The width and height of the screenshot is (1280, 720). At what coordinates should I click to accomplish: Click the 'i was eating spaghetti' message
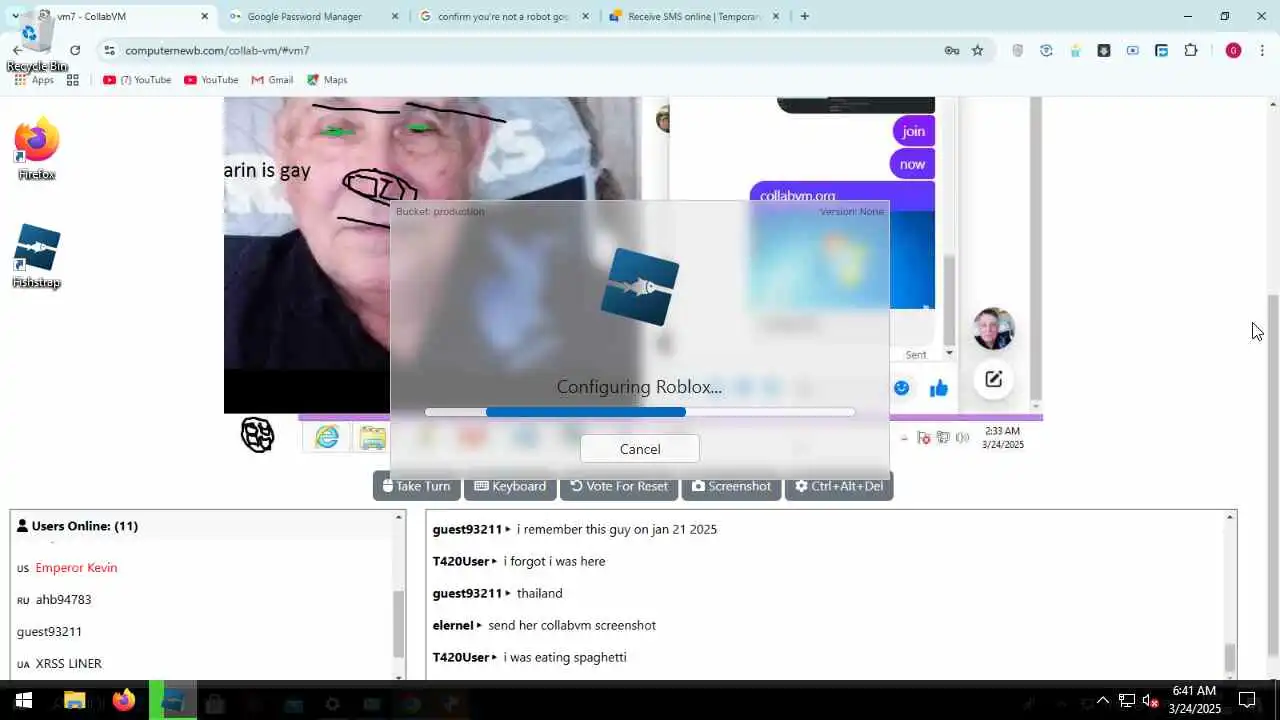(565, 658)
